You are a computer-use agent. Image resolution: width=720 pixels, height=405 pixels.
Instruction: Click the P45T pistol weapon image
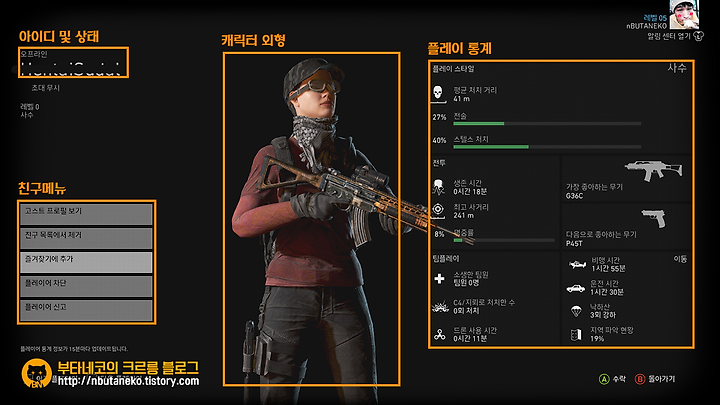tap(654, 218)
